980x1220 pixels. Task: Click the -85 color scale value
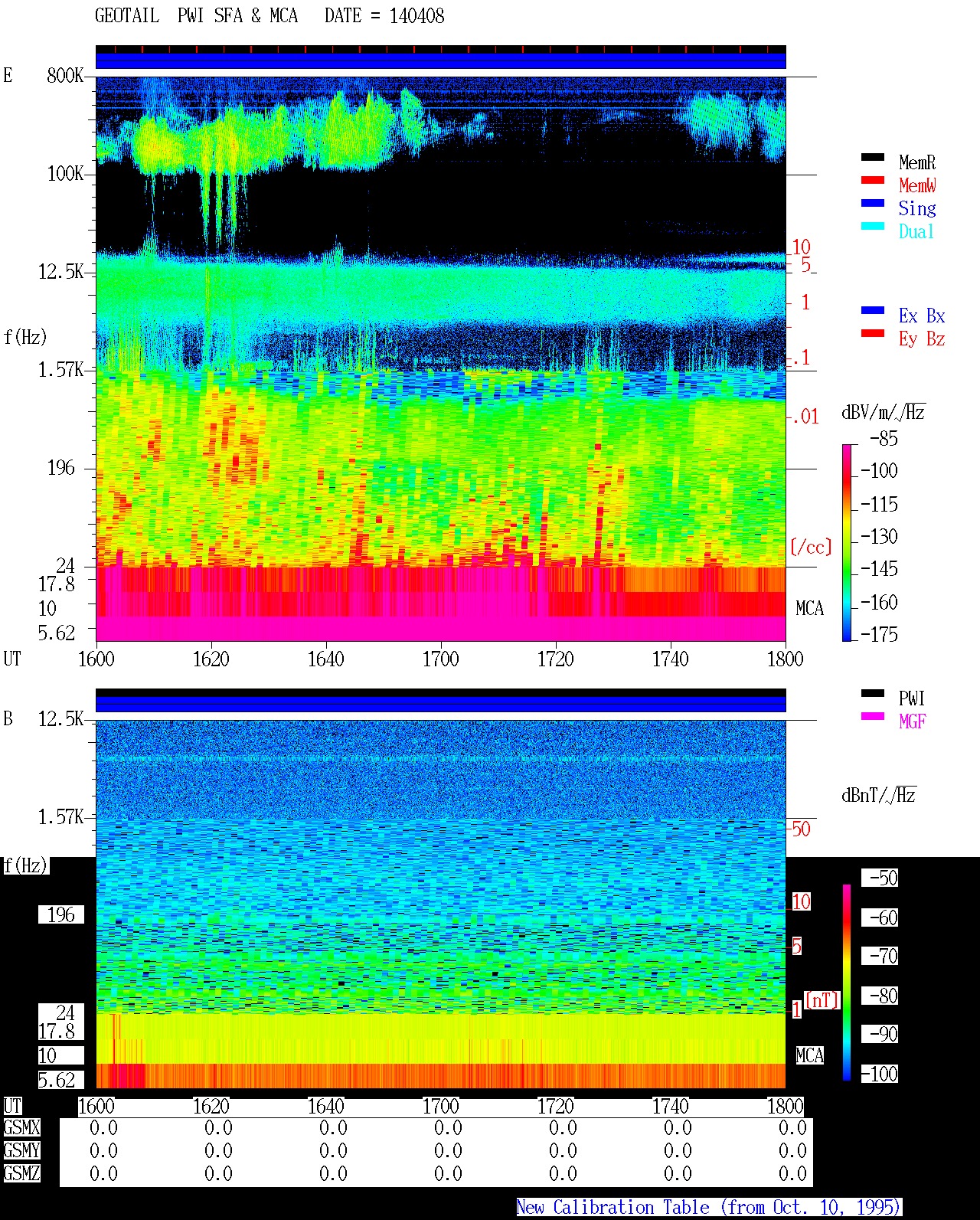tap(884, 439)
